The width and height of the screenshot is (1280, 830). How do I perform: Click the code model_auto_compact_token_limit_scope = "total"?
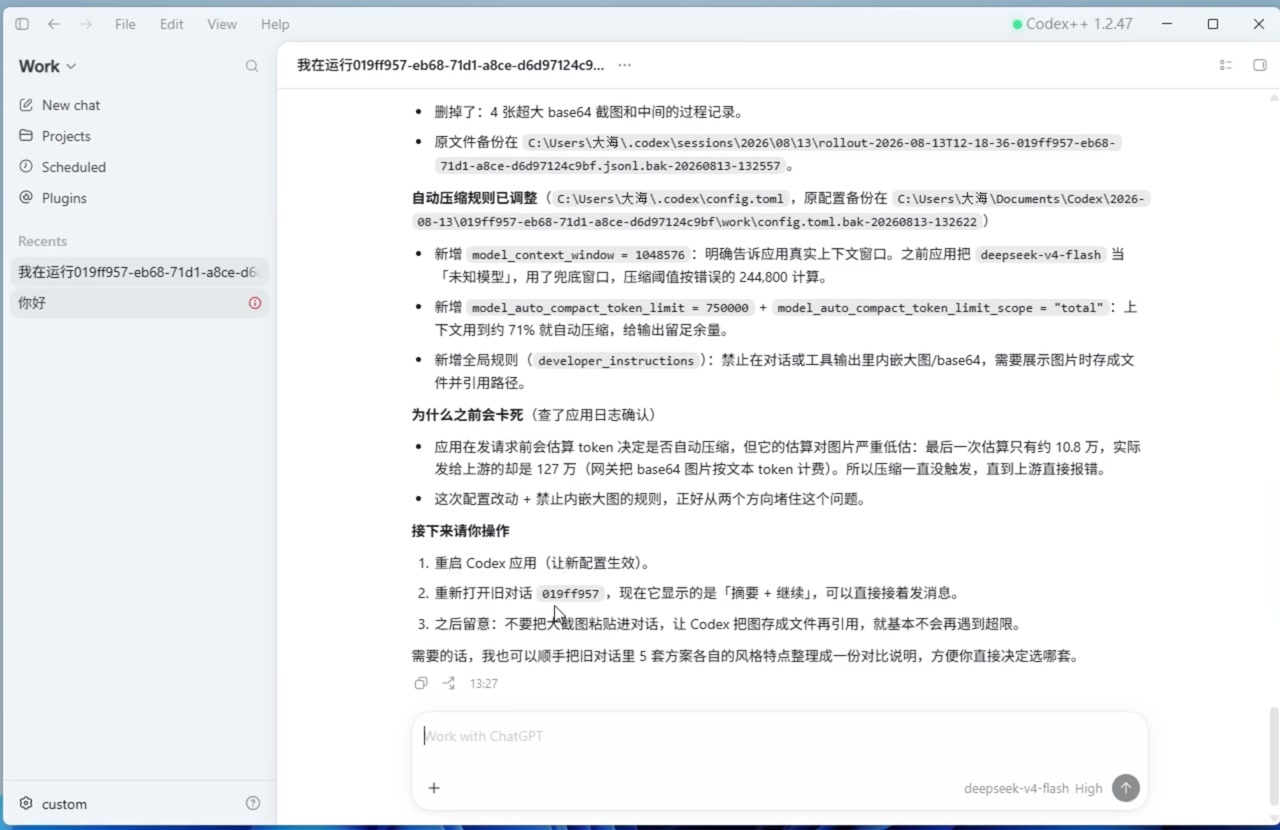pyautogui.click(x=942, y=308)
